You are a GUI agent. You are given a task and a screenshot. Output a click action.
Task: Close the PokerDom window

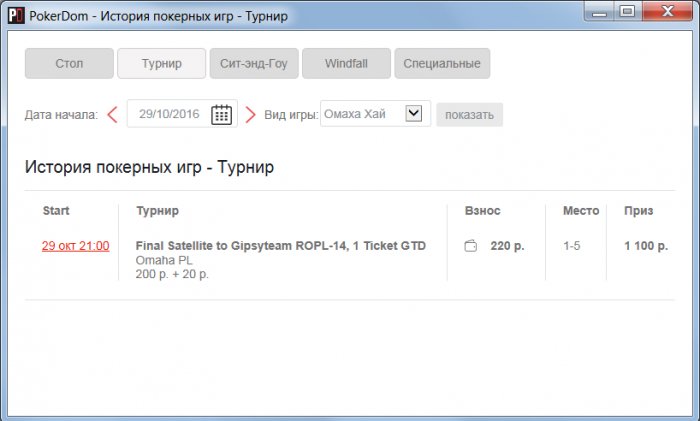click(667, 11)
